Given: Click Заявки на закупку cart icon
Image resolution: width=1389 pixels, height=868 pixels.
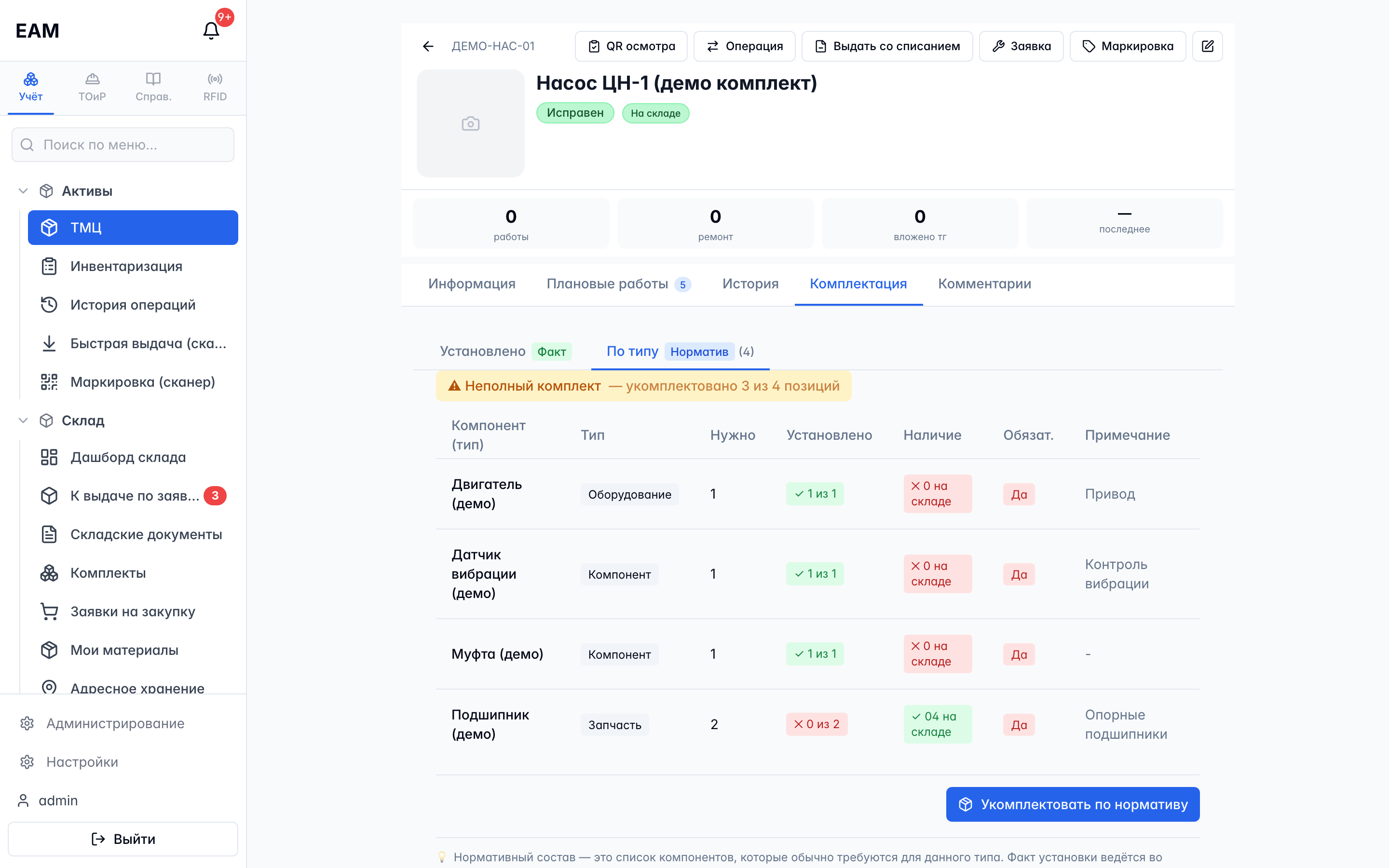Looking at the screenshot, I should [x=49, y=611].
